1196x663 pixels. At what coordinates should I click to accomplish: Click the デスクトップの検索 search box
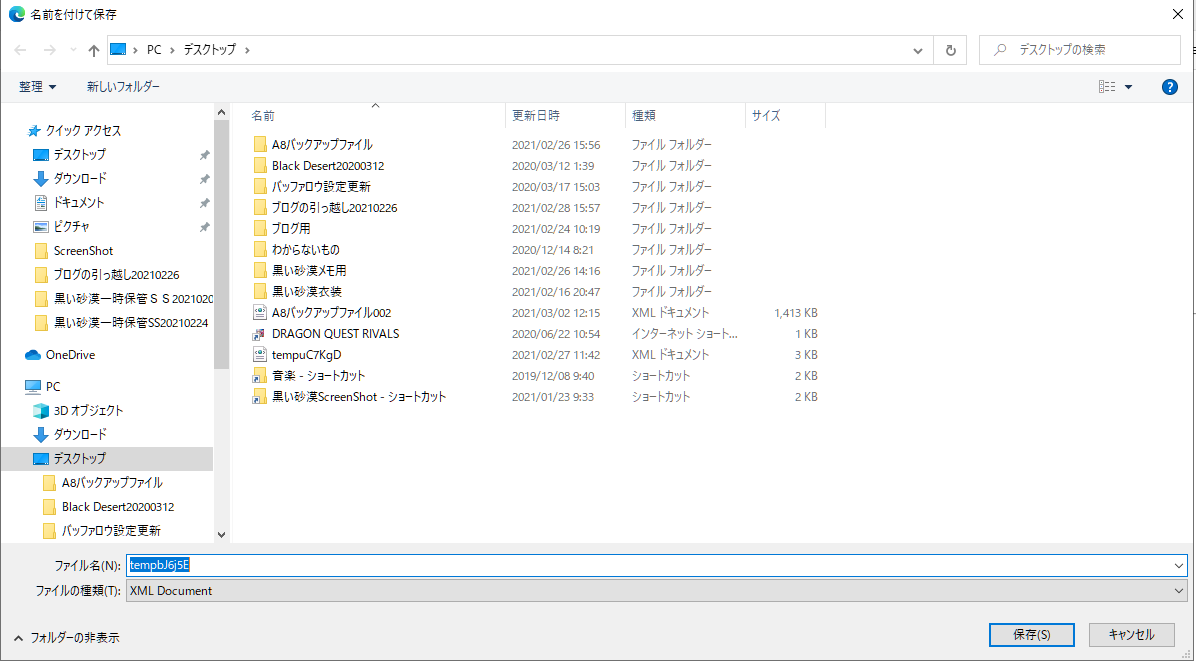pyautogui.click(x=1079, y=50)
